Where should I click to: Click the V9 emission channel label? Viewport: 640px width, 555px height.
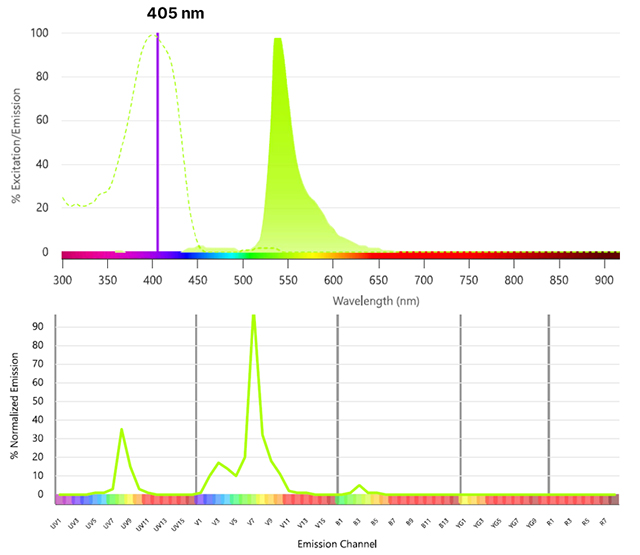[269, 522]
